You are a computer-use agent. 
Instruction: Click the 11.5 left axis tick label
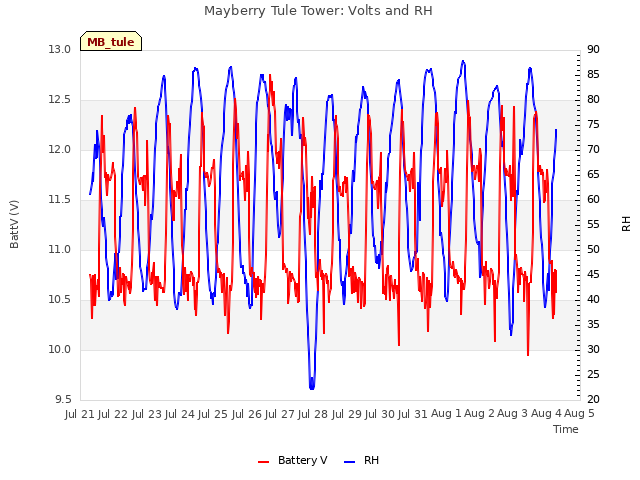tap(60, 200)
